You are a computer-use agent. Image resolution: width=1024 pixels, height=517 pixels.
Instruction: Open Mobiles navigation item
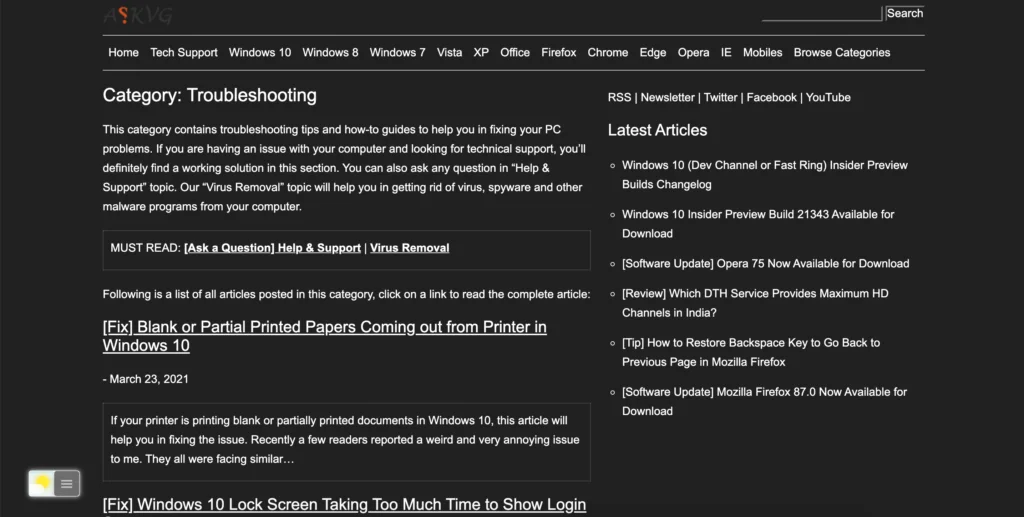762,52
